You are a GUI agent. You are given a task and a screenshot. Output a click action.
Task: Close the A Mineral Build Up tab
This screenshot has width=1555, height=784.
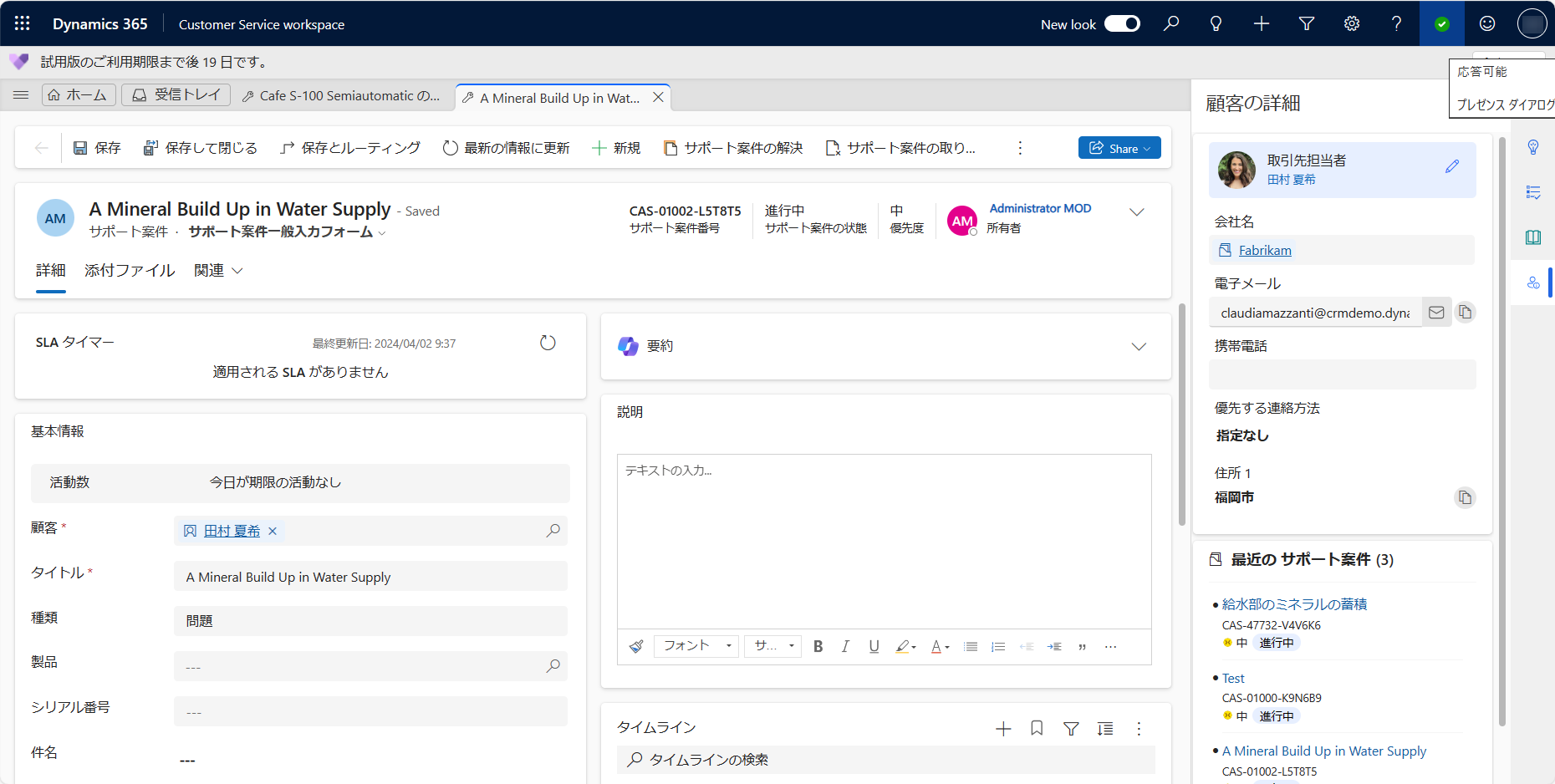click(x=658, y=98)
